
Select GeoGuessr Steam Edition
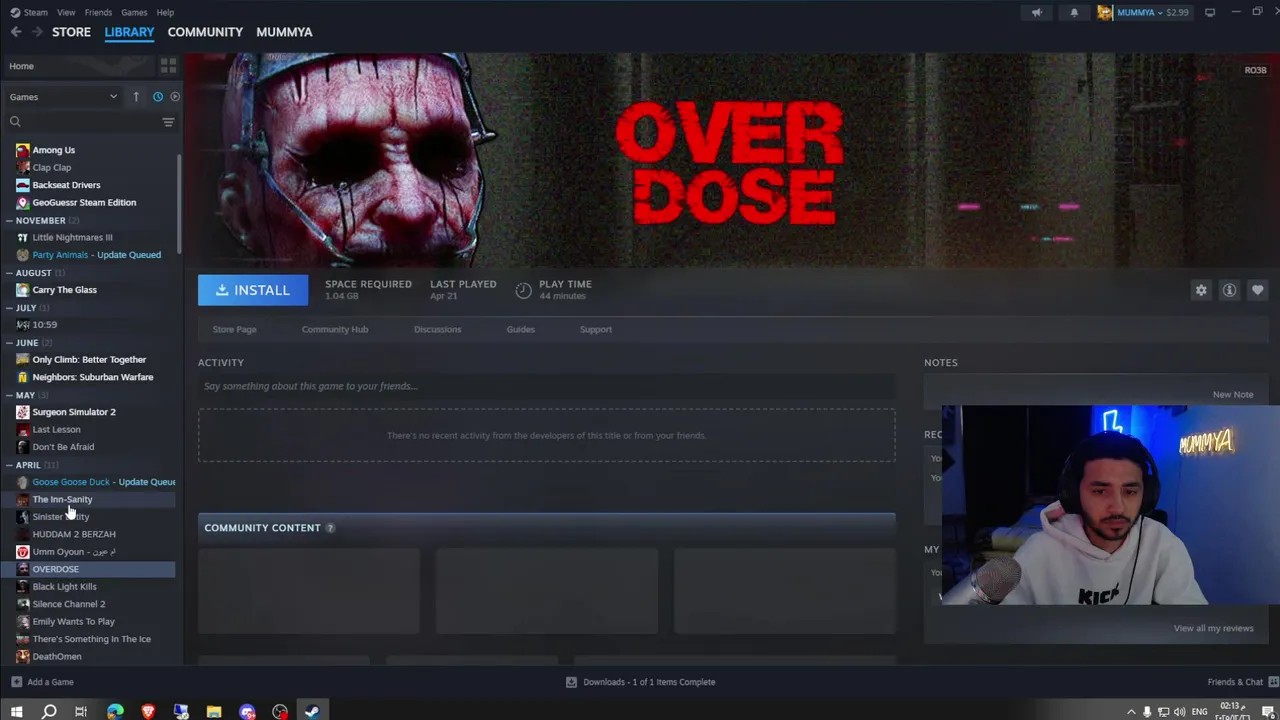click(x=84, y=202)
